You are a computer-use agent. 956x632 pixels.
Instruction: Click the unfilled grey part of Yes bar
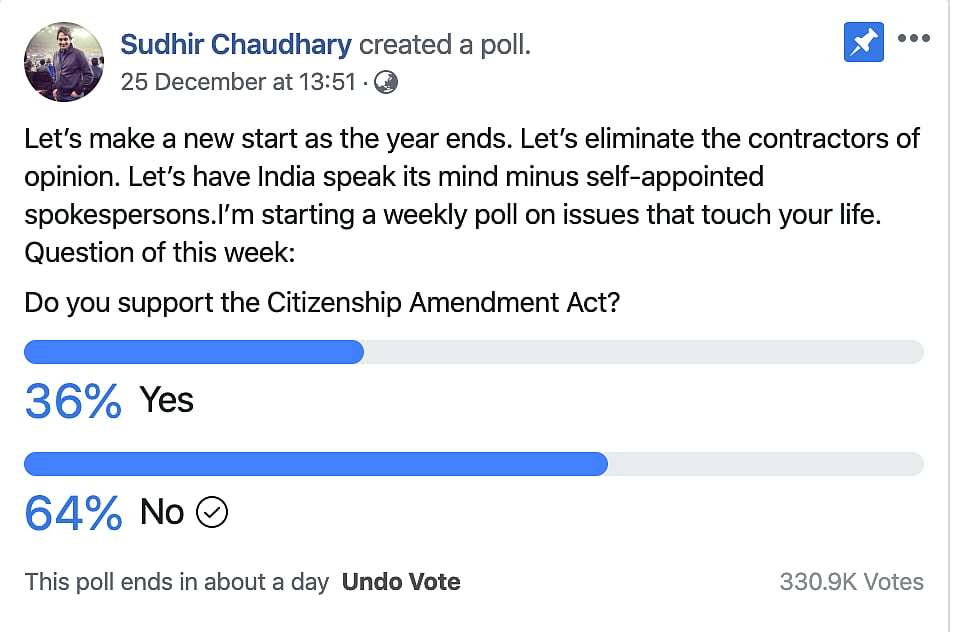[x=642, y=352]
